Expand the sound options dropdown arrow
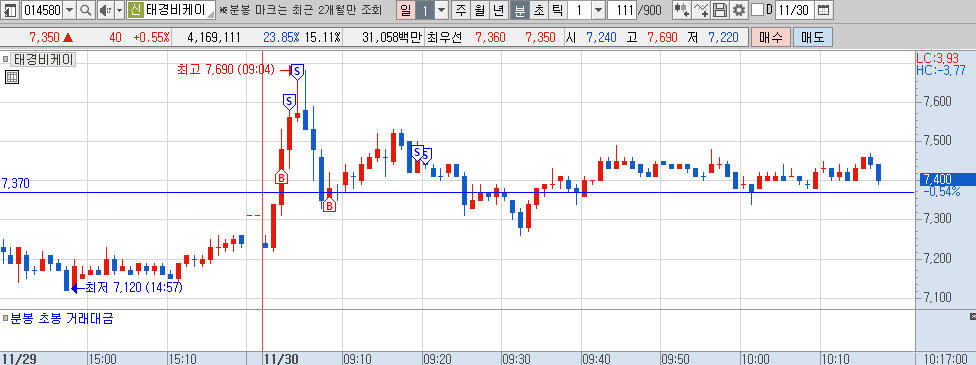976x365 pixels. pyautogui.click(x=119, y=10)
